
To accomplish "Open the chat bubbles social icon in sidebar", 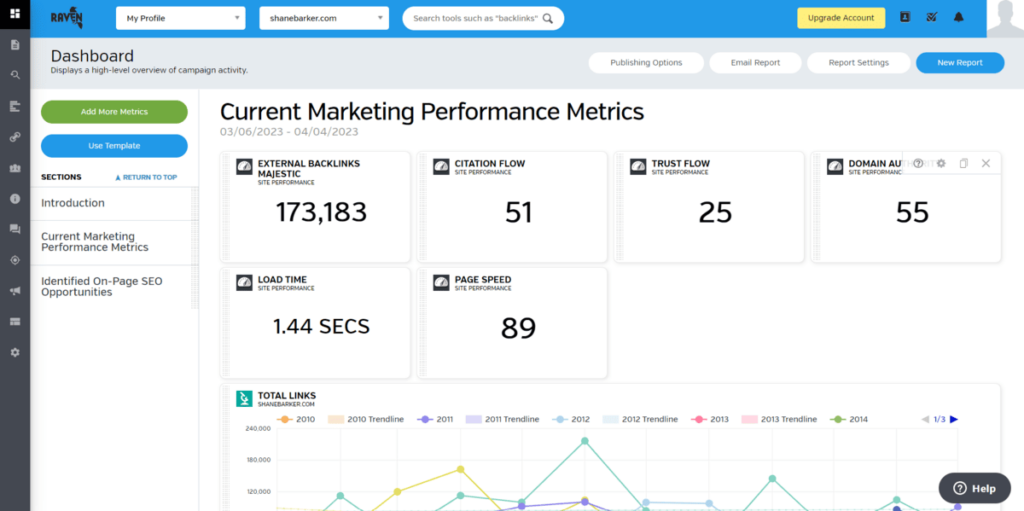I will pyautogui.click(x=15, y=229).
